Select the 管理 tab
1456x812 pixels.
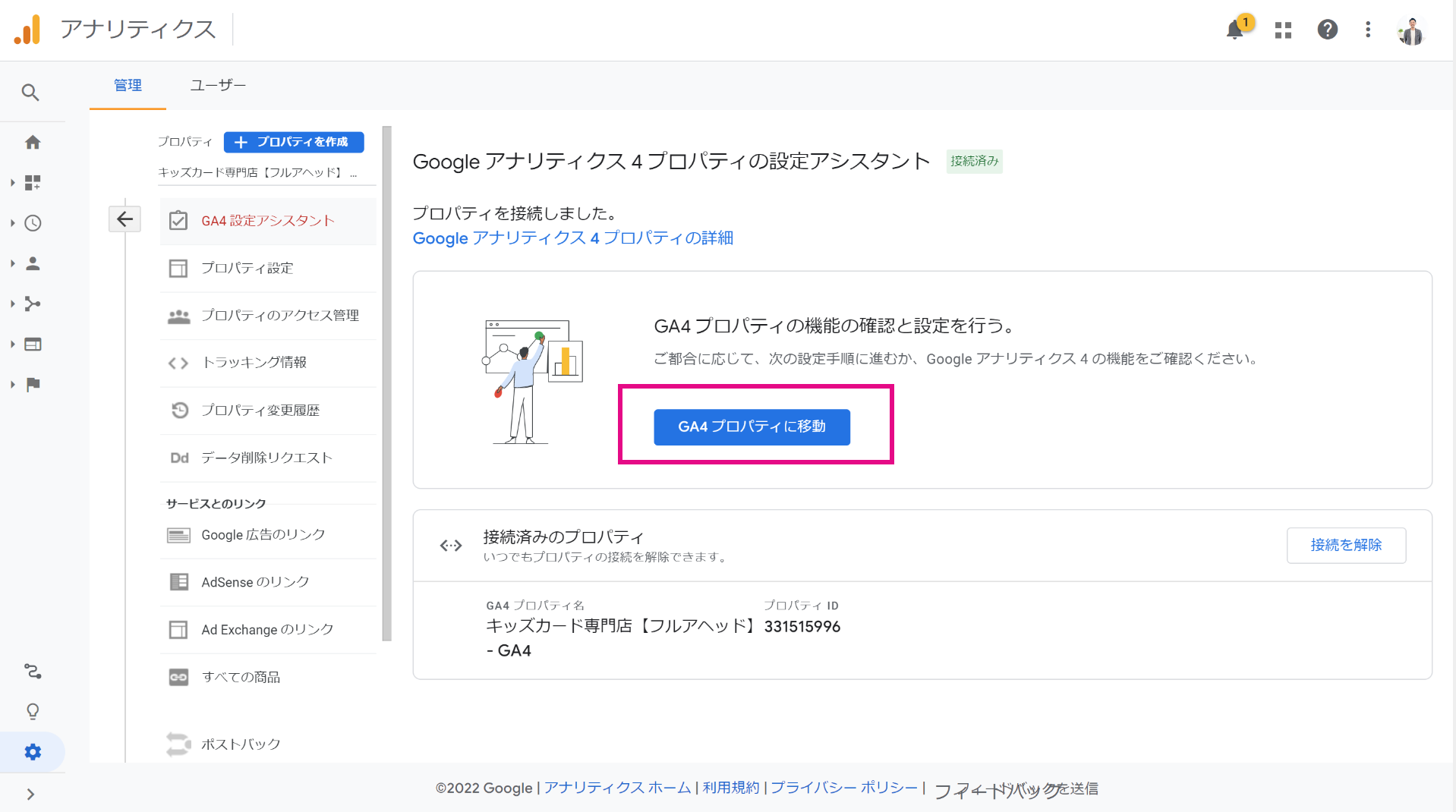click(128, 86)
